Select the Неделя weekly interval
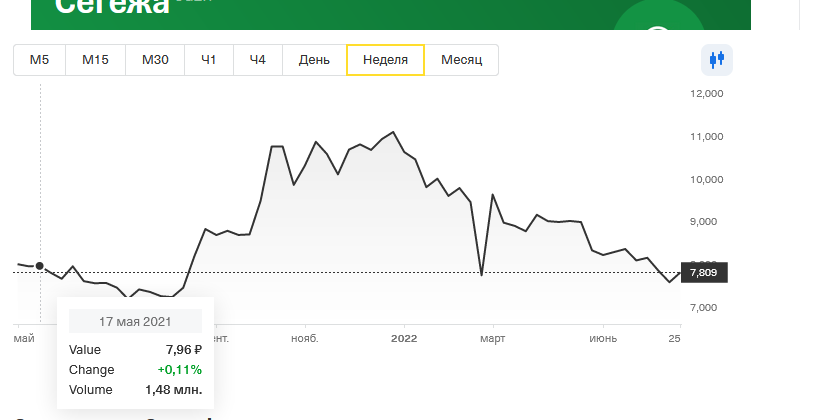The width and height of the screenshot is (819, 420). (385, 60)
